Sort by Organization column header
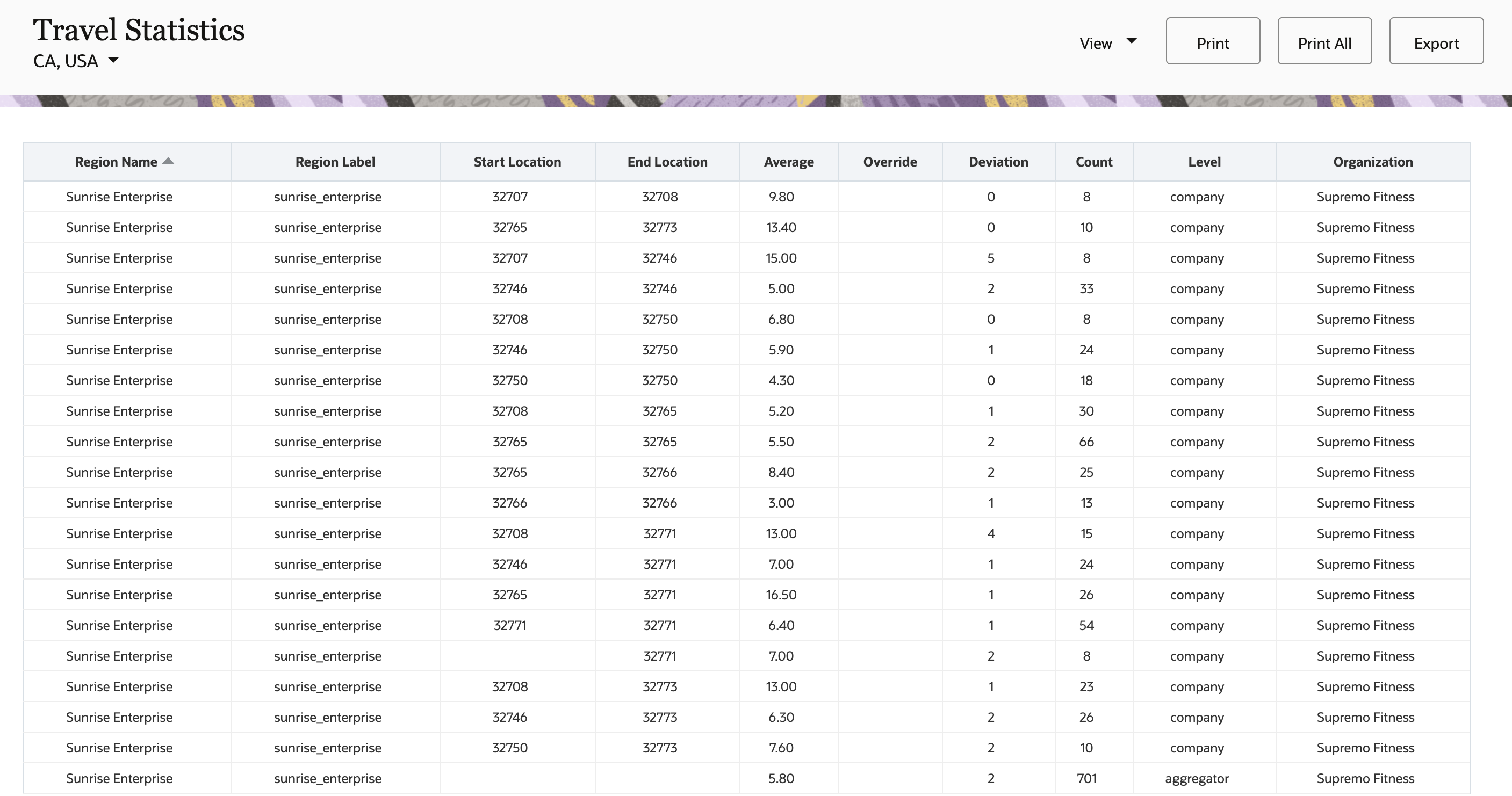Screen dimensions: 1512x796 [1372, 162]
